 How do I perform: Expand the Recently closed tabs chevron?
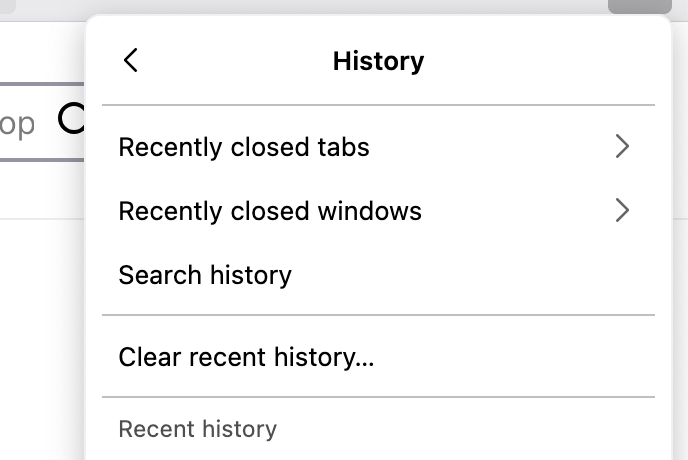pos(622,146)
